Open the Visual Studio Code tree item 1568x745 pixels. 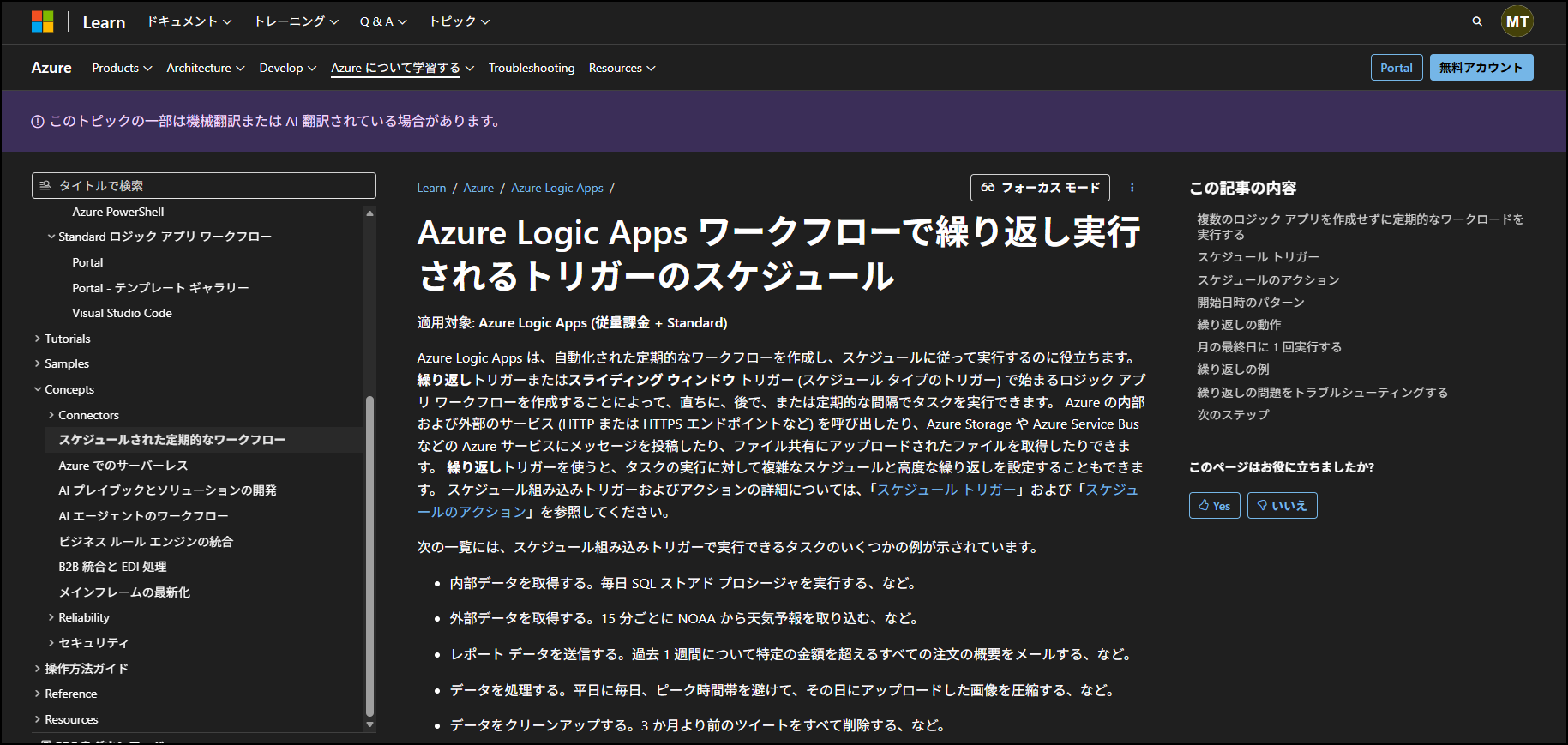click(x=122, y=313)
